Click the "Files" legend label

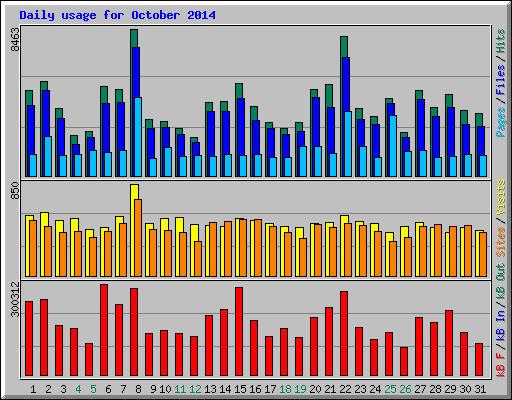tap(501, 80)
